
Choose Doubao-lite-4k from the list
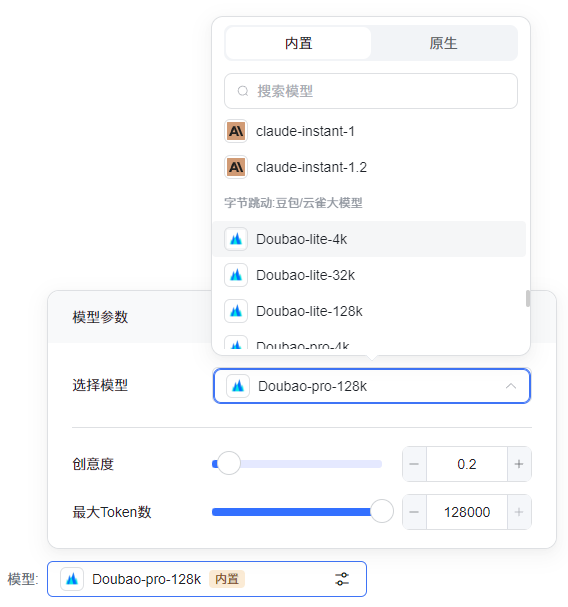click(369, 239)
